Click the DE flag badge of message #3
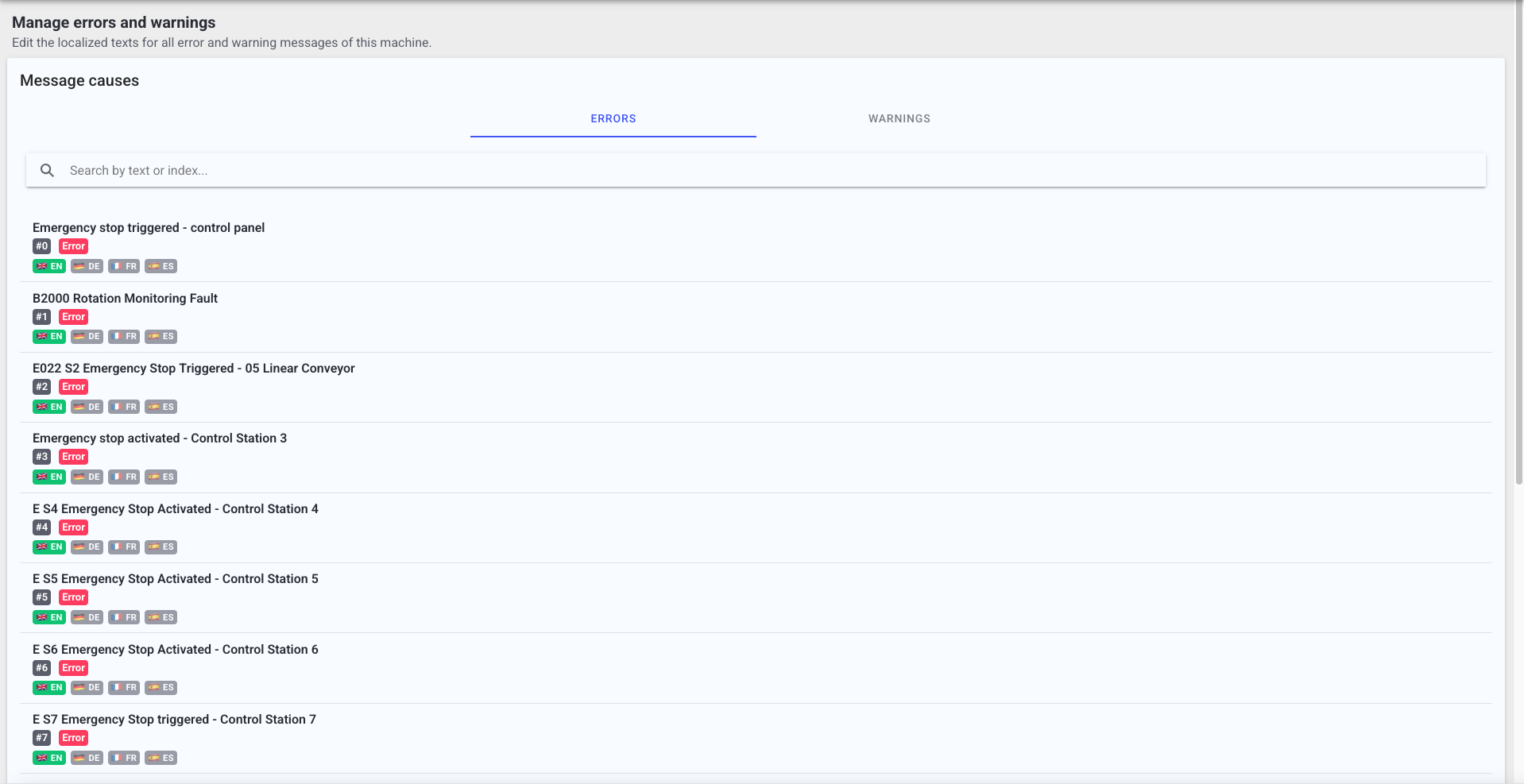The width and height of the screenshot is (1524, 784). tap(87, 477)
